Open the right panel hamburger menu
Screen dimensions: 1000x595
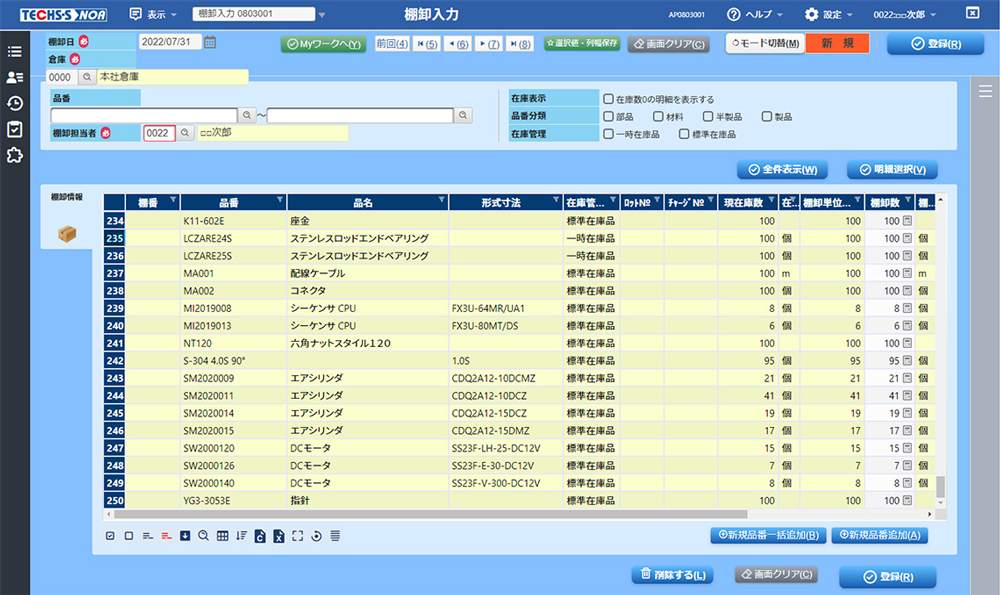click(985, 91)
